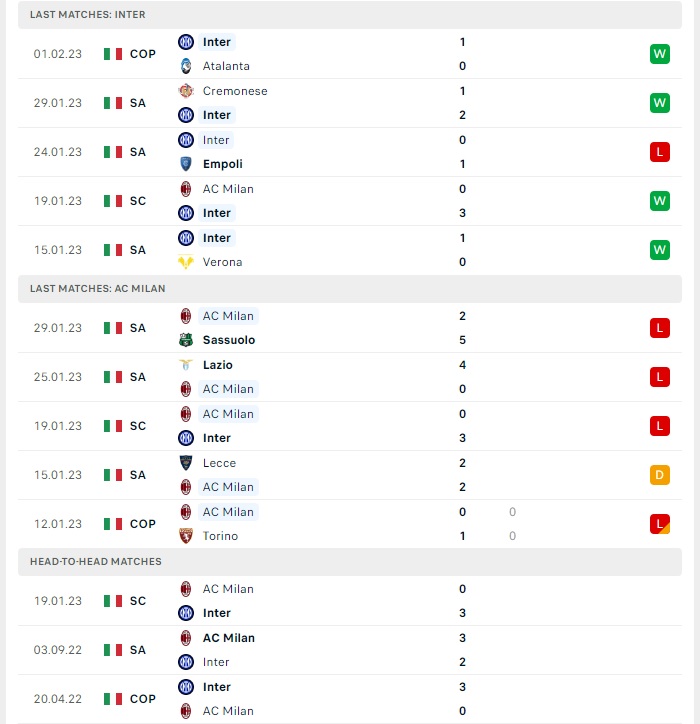This screenshot has height=724, width=700.
Task: Click the Cremonese club crest icon
Action: tap(186, 91)
